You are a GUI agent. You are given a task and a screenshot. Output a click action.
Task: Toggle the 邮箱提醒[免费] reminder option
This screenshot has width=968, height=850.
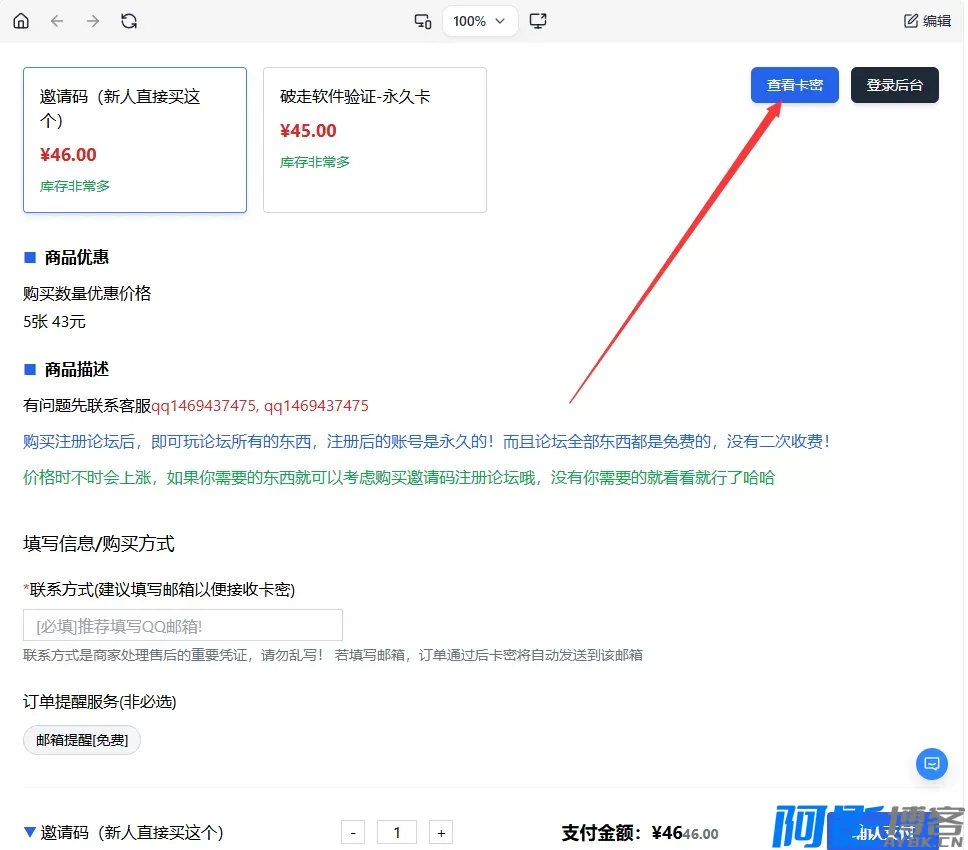[82, 740]
